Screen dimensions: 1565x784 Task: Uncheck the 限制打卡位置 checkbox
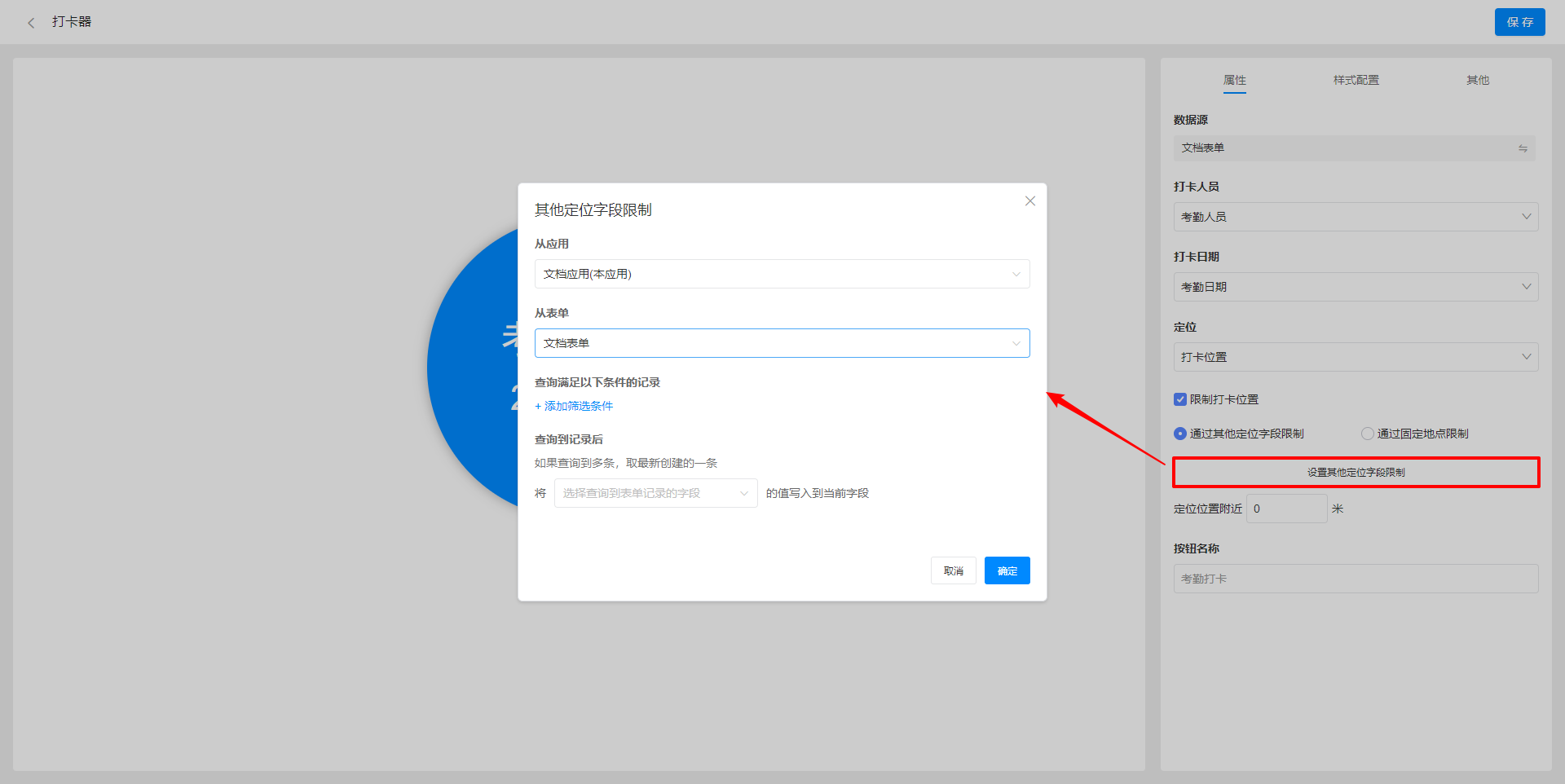coord(1179,399)
